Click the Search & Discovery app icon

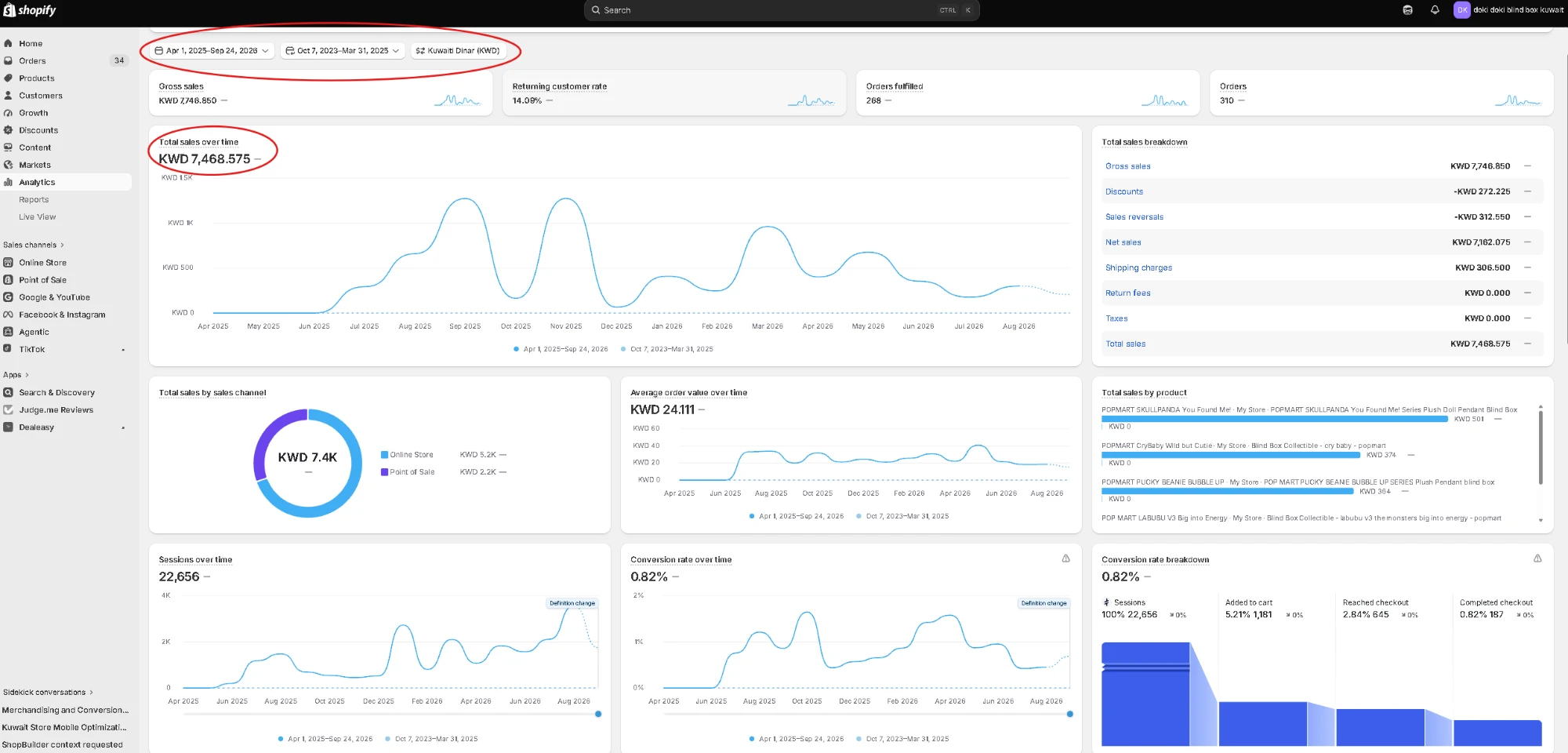coord(8,392)
